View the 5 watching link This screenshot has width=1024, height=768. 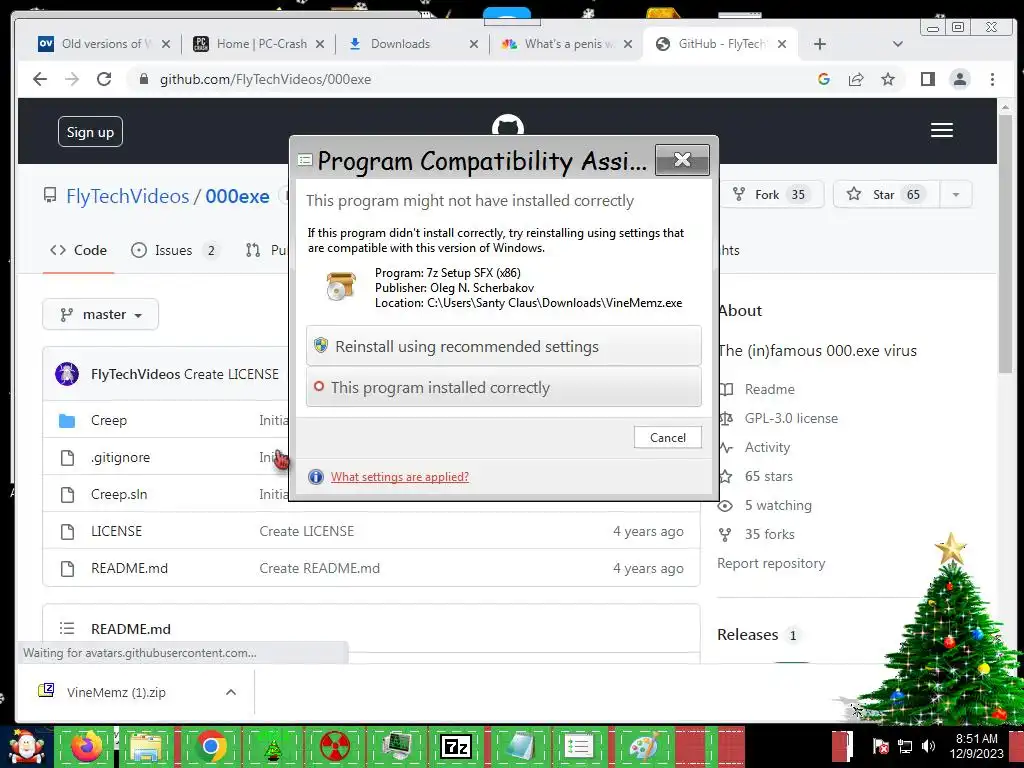(x=778, y=505)
